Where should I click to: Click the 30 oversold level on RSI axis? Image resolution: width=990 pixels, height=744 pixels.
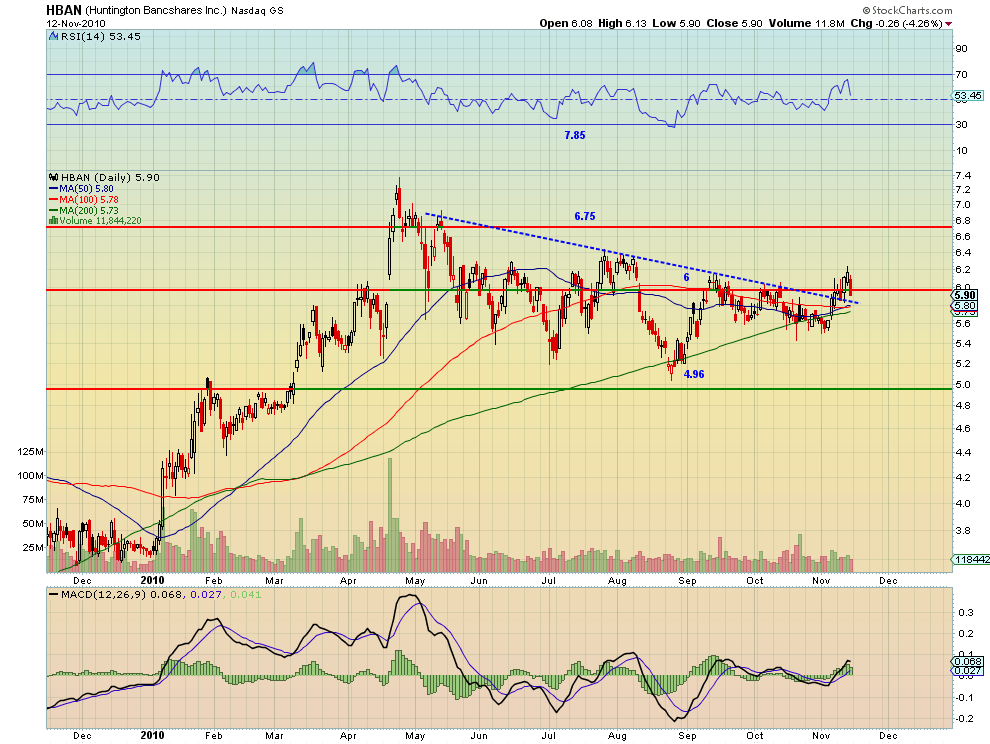961,124
